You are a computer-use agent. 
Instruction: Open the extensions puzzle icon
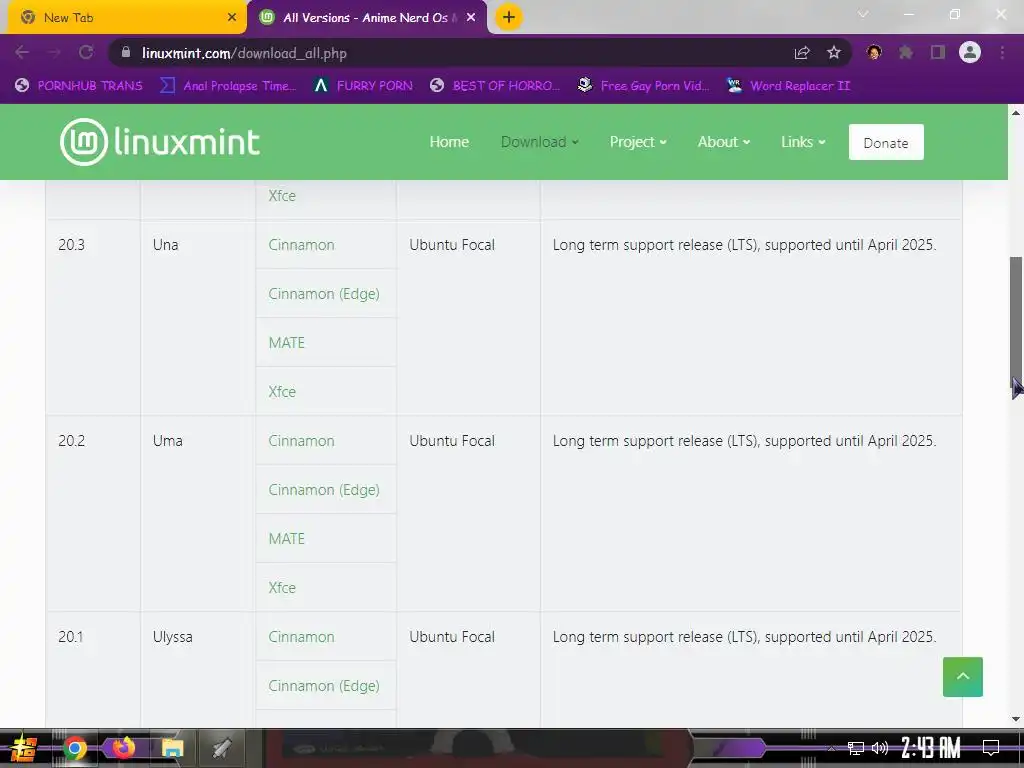906,53
